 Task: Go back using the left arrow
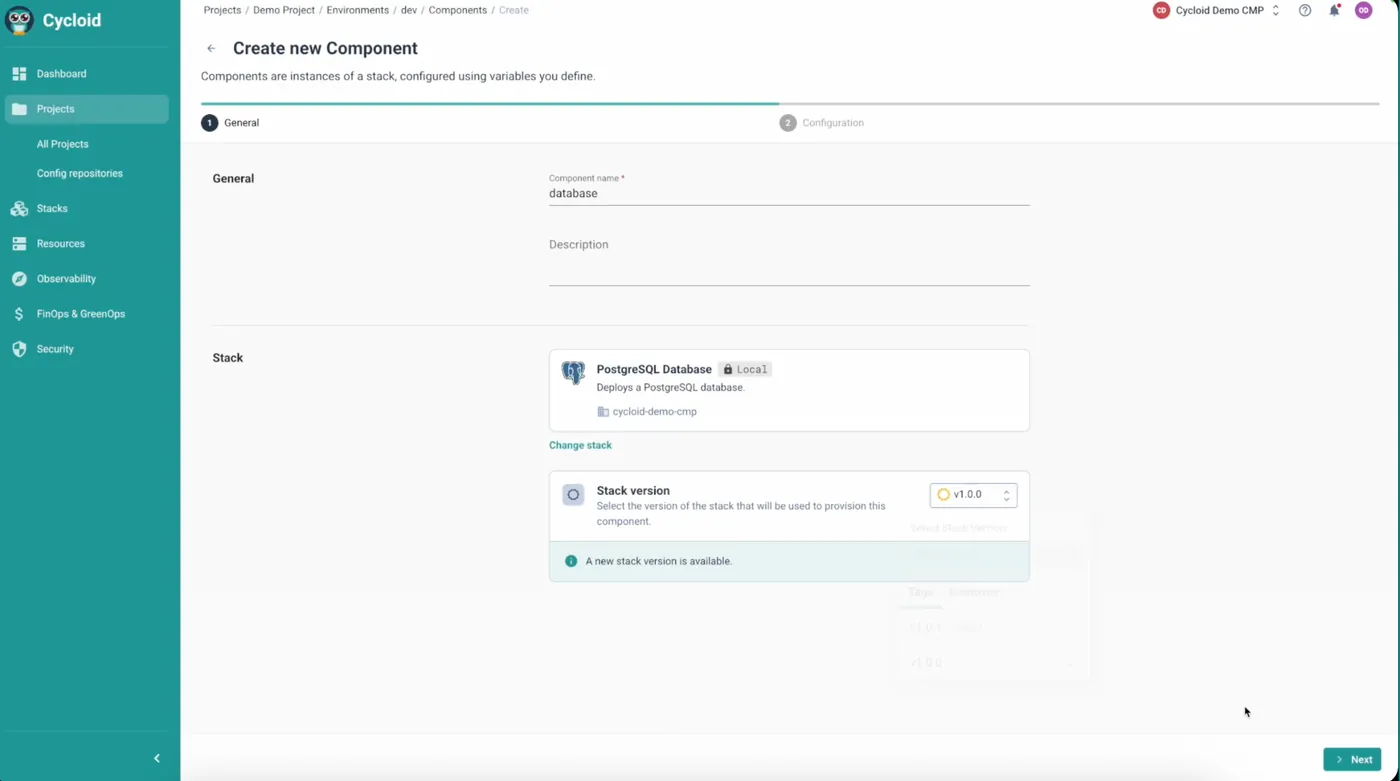click(211, 48)
